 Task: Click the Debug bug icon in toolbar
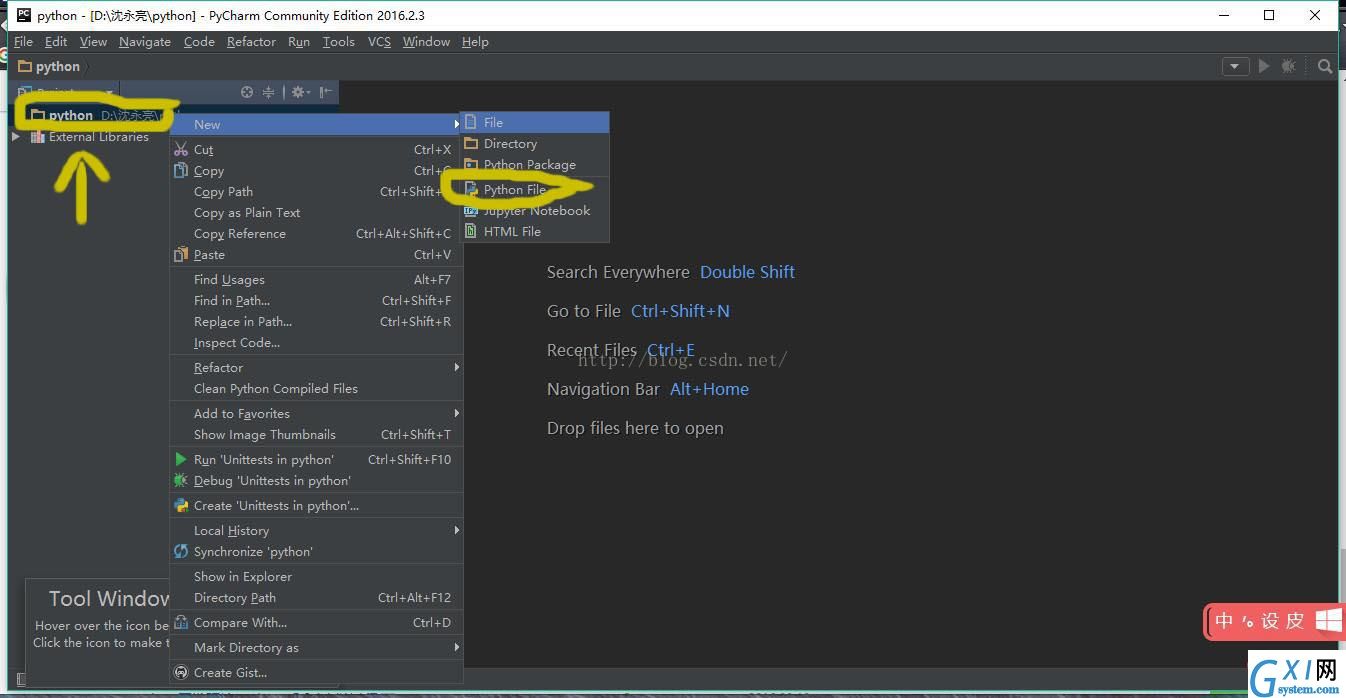point(1288,66)
